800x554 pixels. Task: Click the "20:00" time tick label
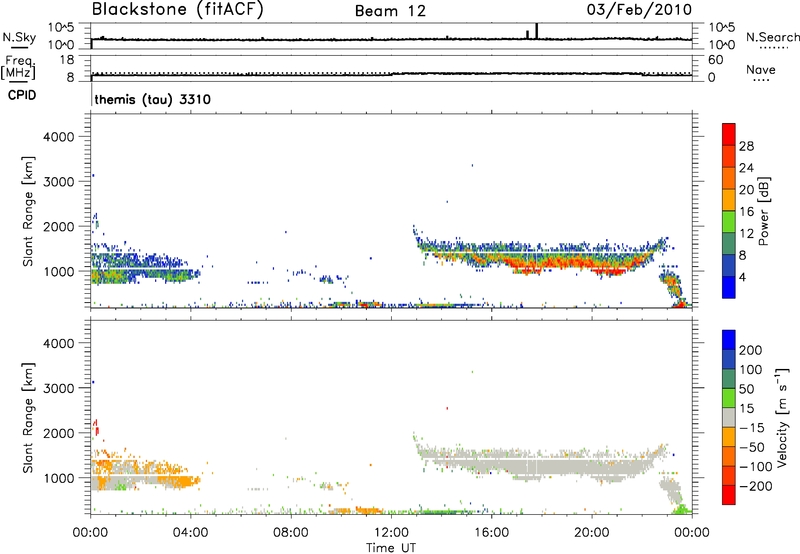592,533
